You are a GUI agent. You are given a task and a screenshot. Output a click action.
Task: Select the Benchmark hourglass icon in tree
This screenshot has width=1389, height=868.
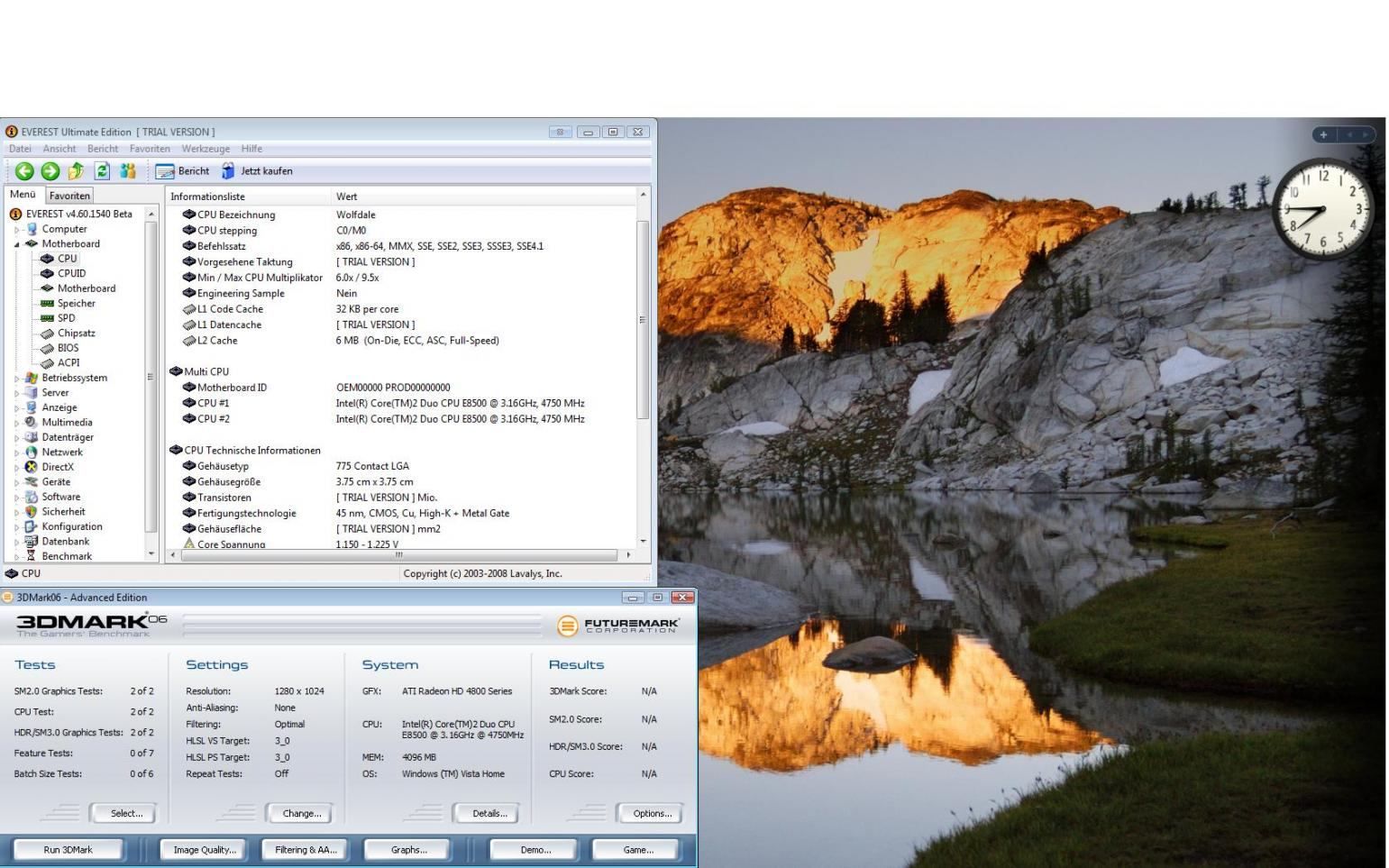[32, 556]
